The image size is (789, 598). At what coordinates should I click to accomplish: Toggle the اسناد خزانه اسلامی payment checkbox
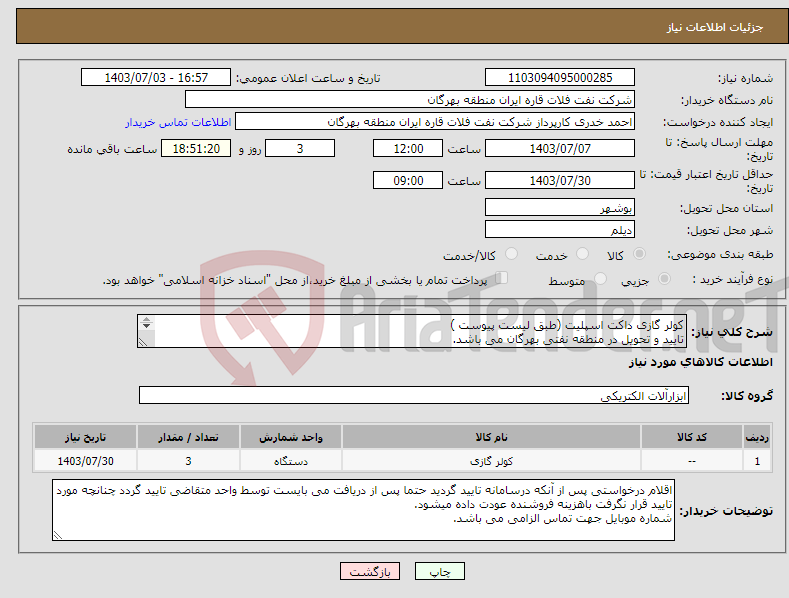tap(502, 278)
